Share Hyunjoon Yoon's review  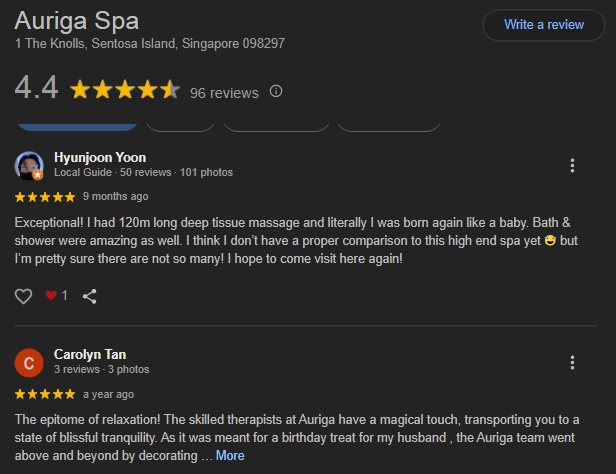[x=90, y=296]
